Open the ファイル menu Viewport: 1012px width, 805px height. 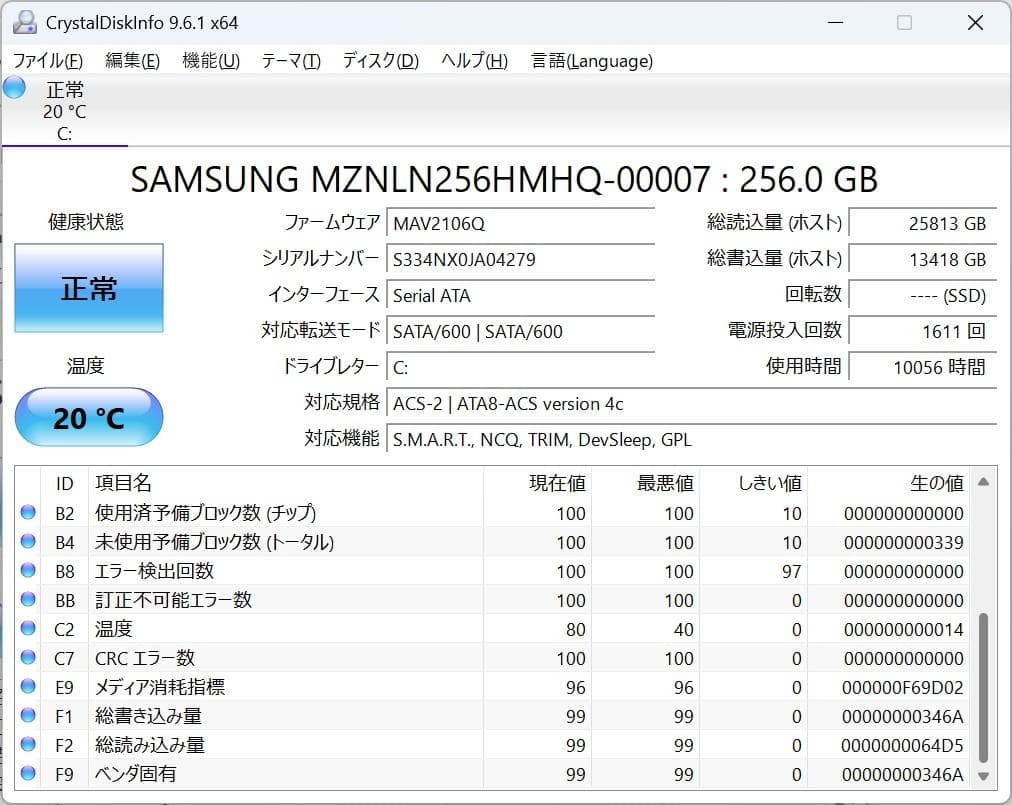(x=46, y=61)
